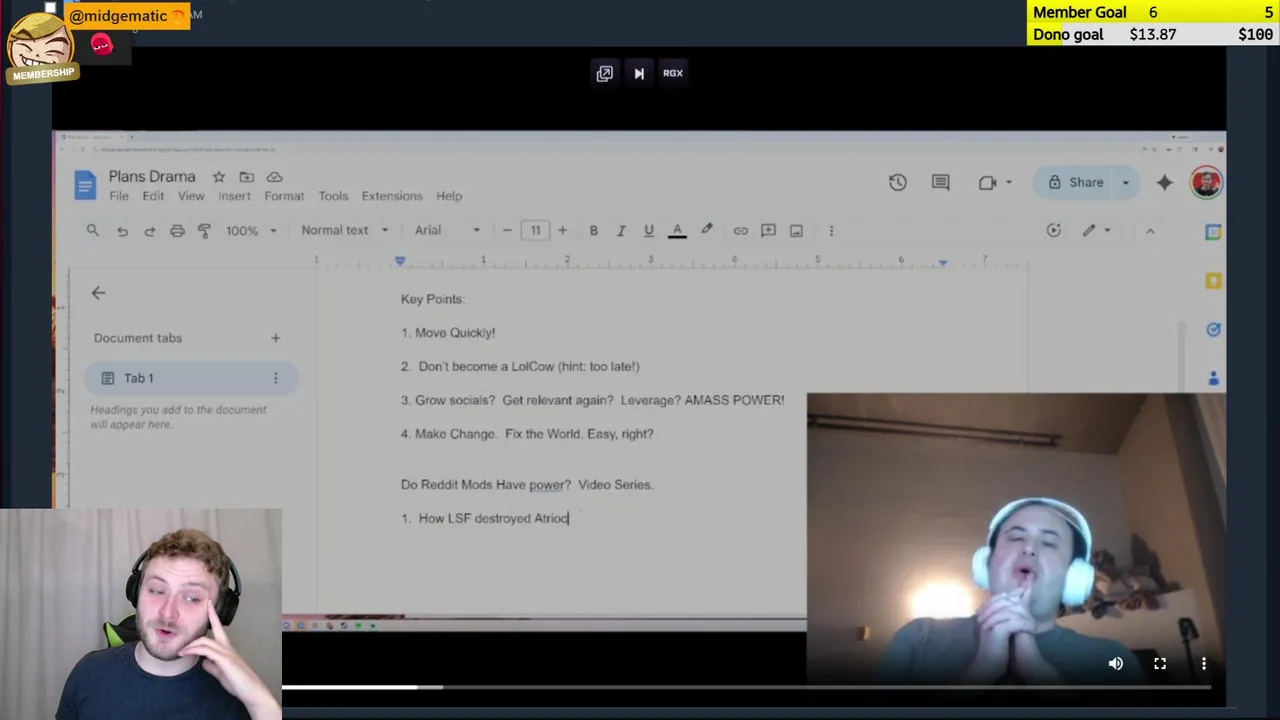The width and height of the screenshot is (1280, 720).
Task: Click the Redo arrow
Action: tap(149, 230)
